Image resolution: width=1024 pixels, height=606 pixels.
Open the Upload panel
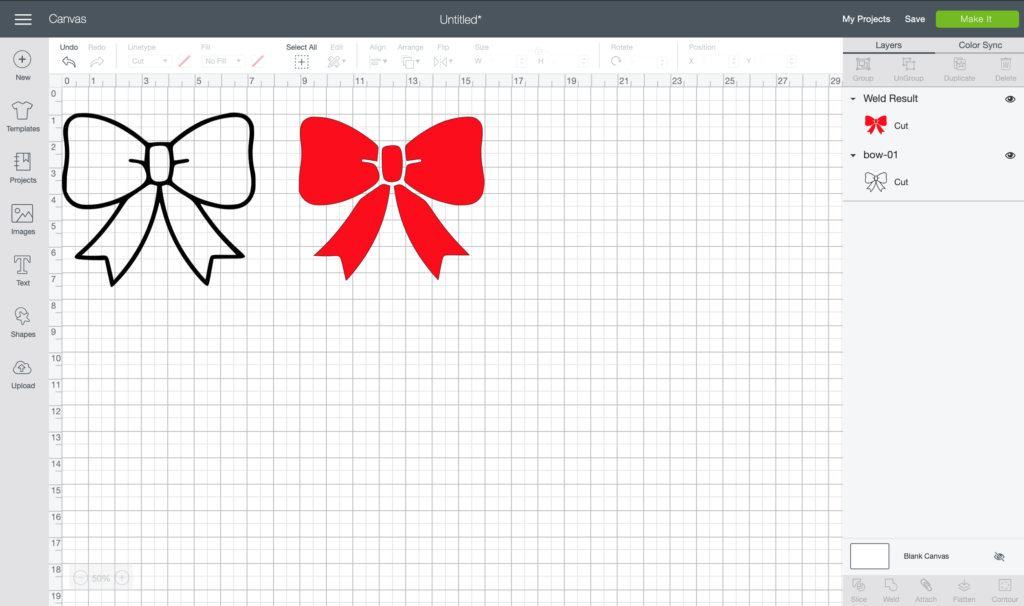tap(22, 374)
